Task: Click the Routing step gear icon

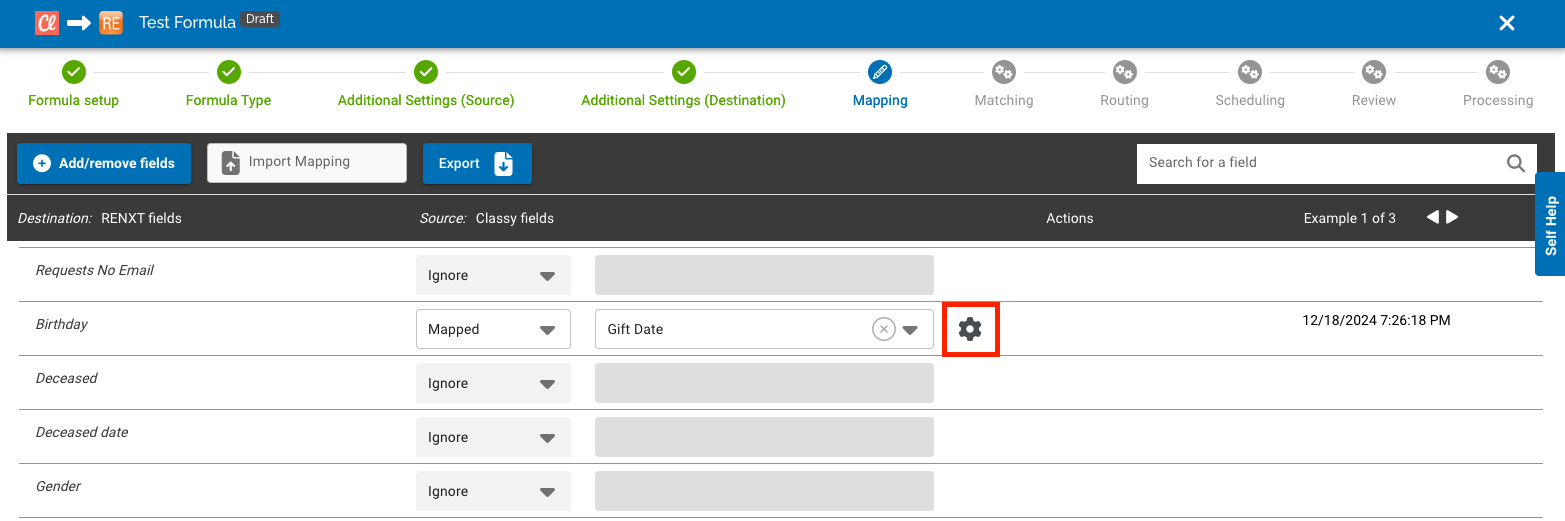Action: tap(1124, 72)
